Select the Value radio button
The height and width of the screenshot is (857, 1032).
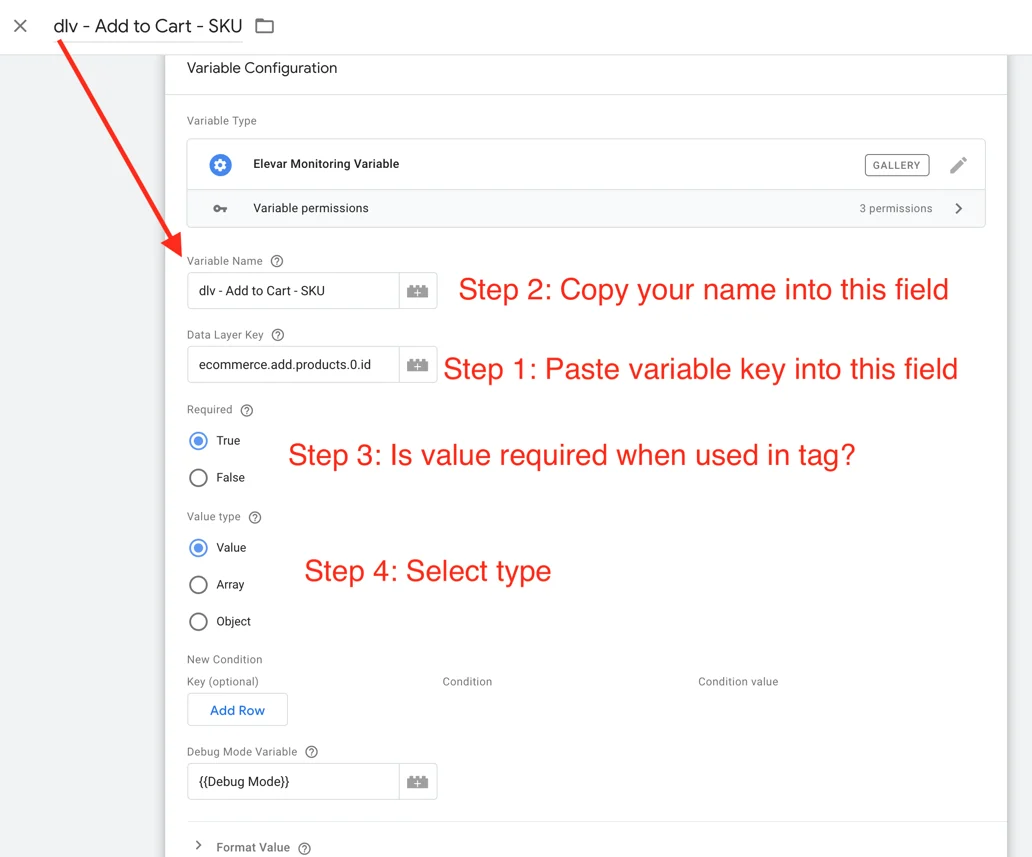pos(198,548)
